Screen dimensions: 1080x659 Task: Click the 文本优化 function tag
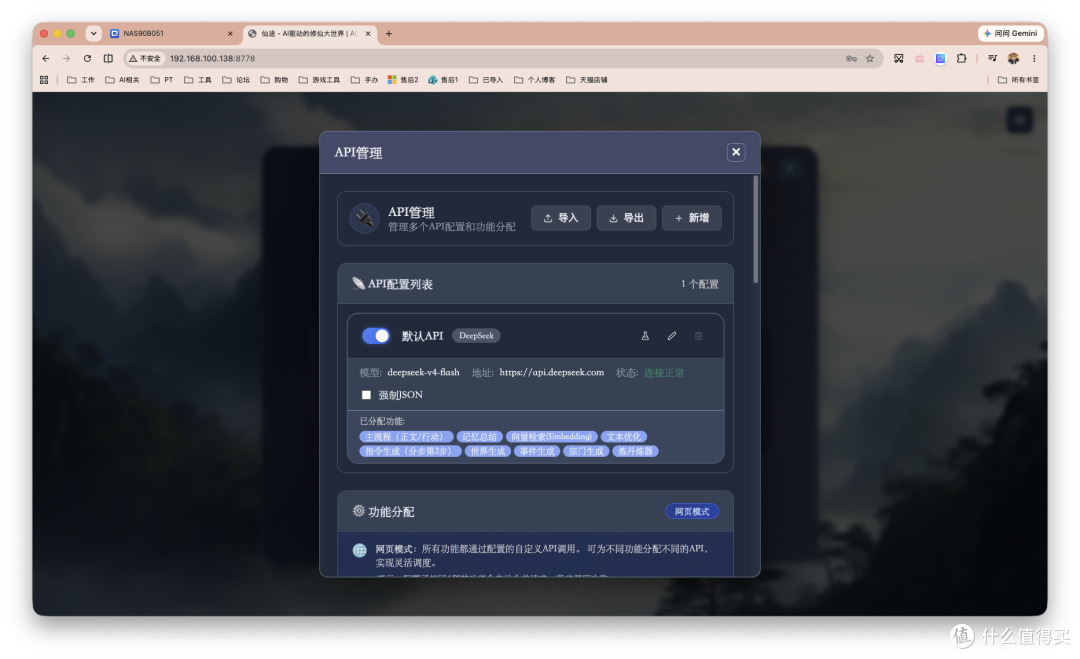[623, 437]
